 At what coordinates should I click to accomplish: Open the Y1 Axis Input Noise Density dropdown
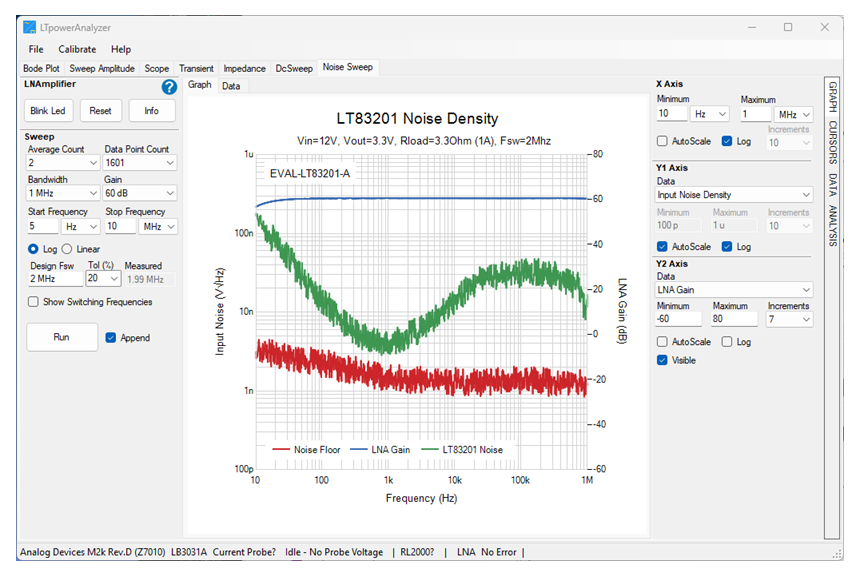click(734, 195)
